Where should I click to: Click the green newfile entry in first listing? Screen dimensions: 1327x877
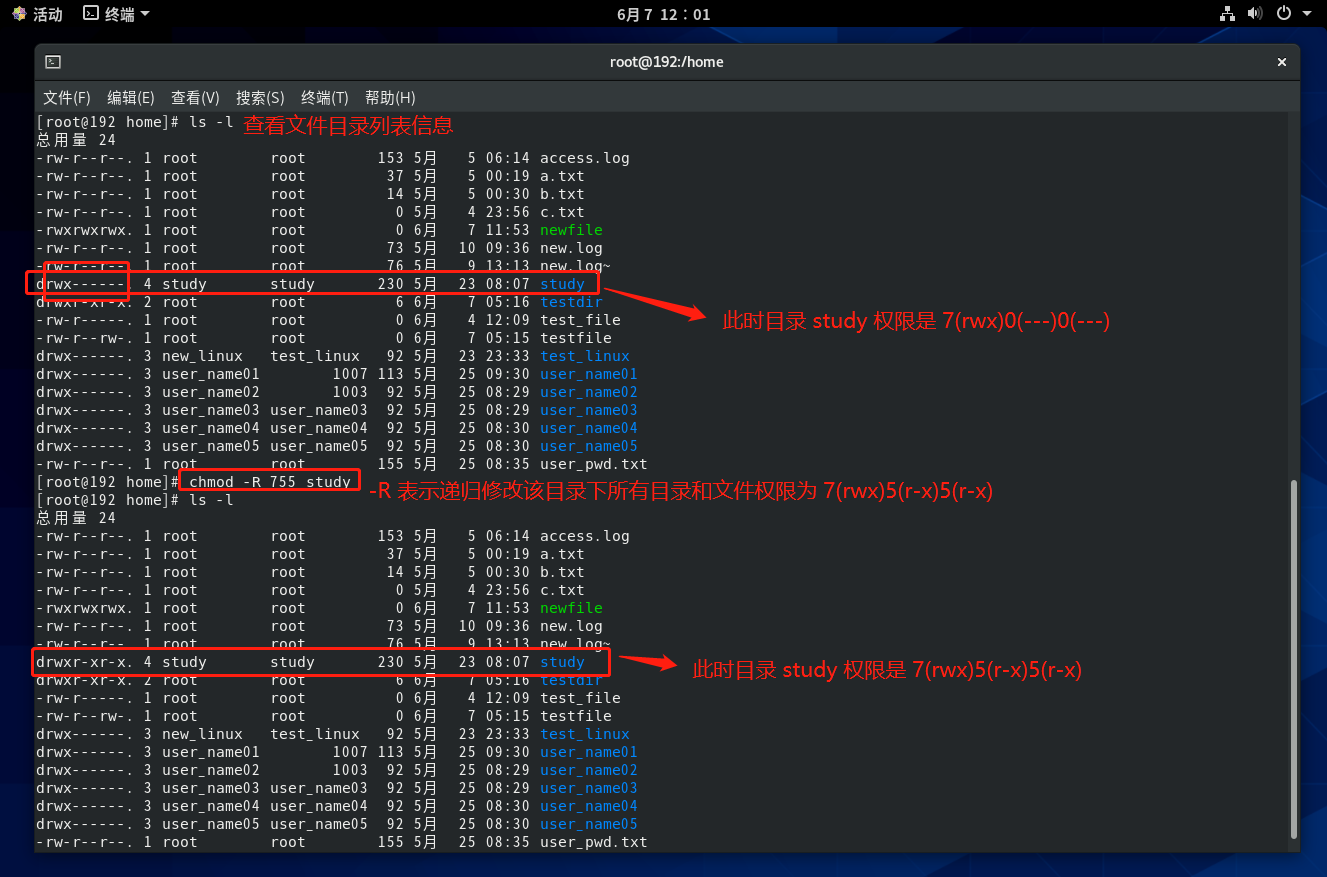coord(571,230)
